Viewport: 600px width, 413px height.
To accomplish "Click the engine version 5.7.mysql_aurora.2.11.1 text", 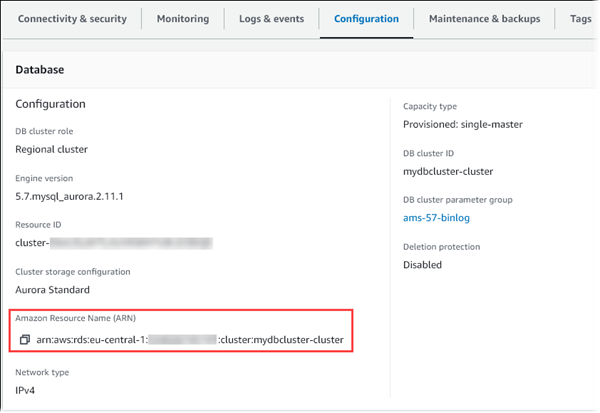I will point(77,195).
